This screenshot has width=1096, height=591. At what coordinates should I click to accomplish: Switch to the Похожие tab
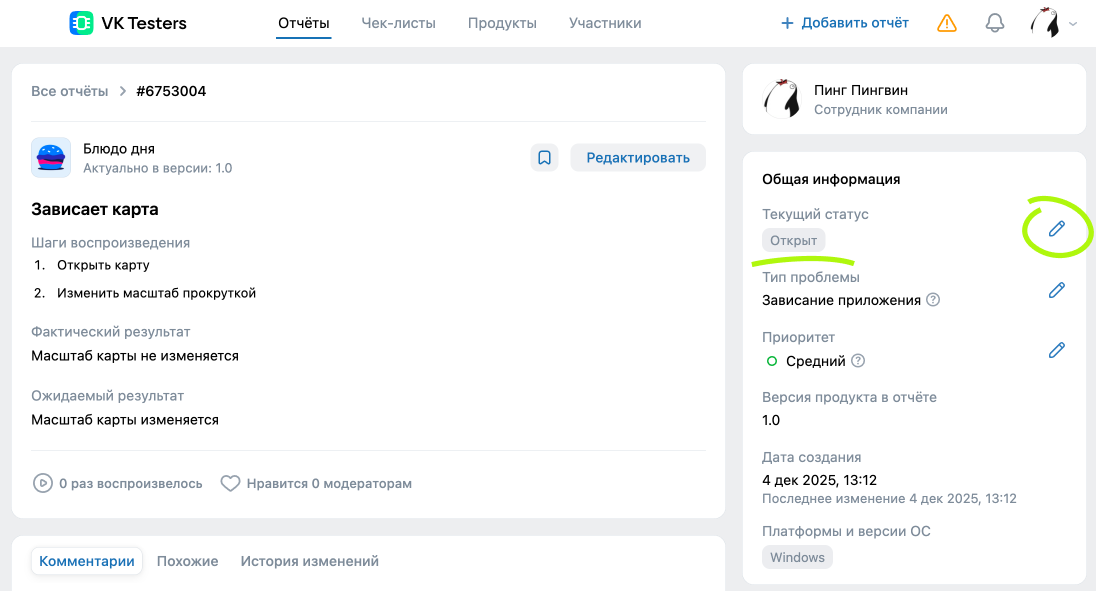click(187, 561)
